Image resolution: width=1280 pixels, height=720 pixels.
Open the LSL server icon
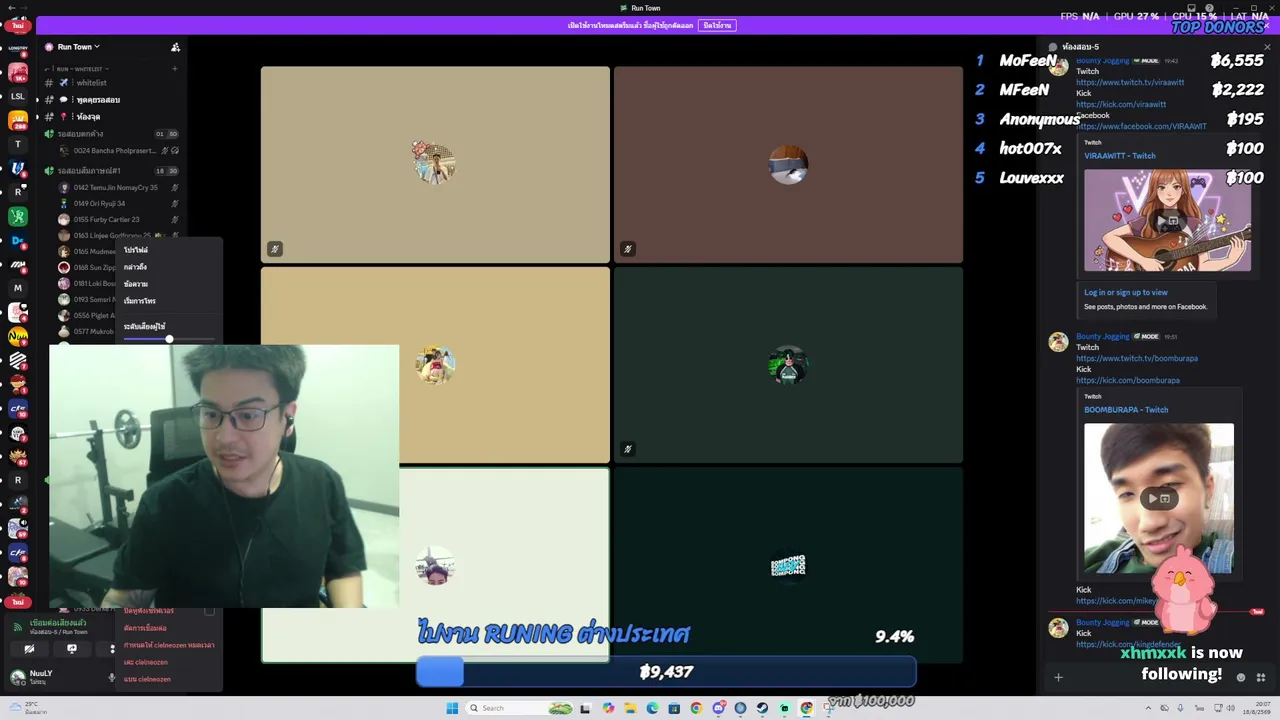tap(18, 96)
